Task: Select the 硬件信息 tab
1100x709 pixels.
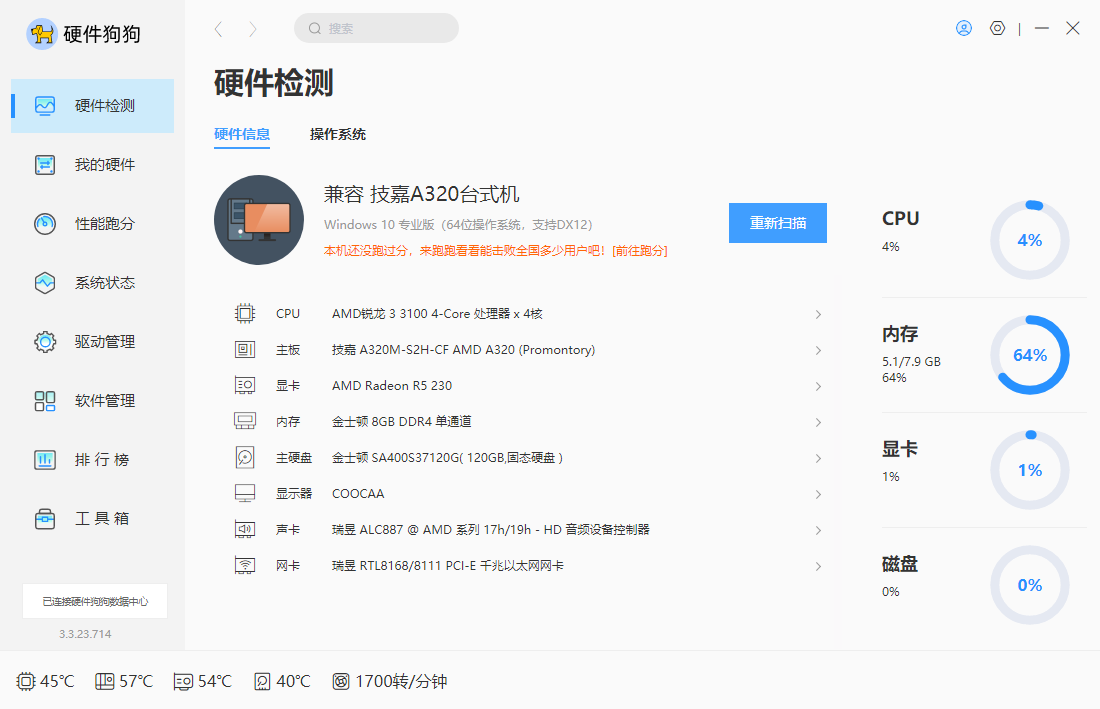Action: click(242, 133)
